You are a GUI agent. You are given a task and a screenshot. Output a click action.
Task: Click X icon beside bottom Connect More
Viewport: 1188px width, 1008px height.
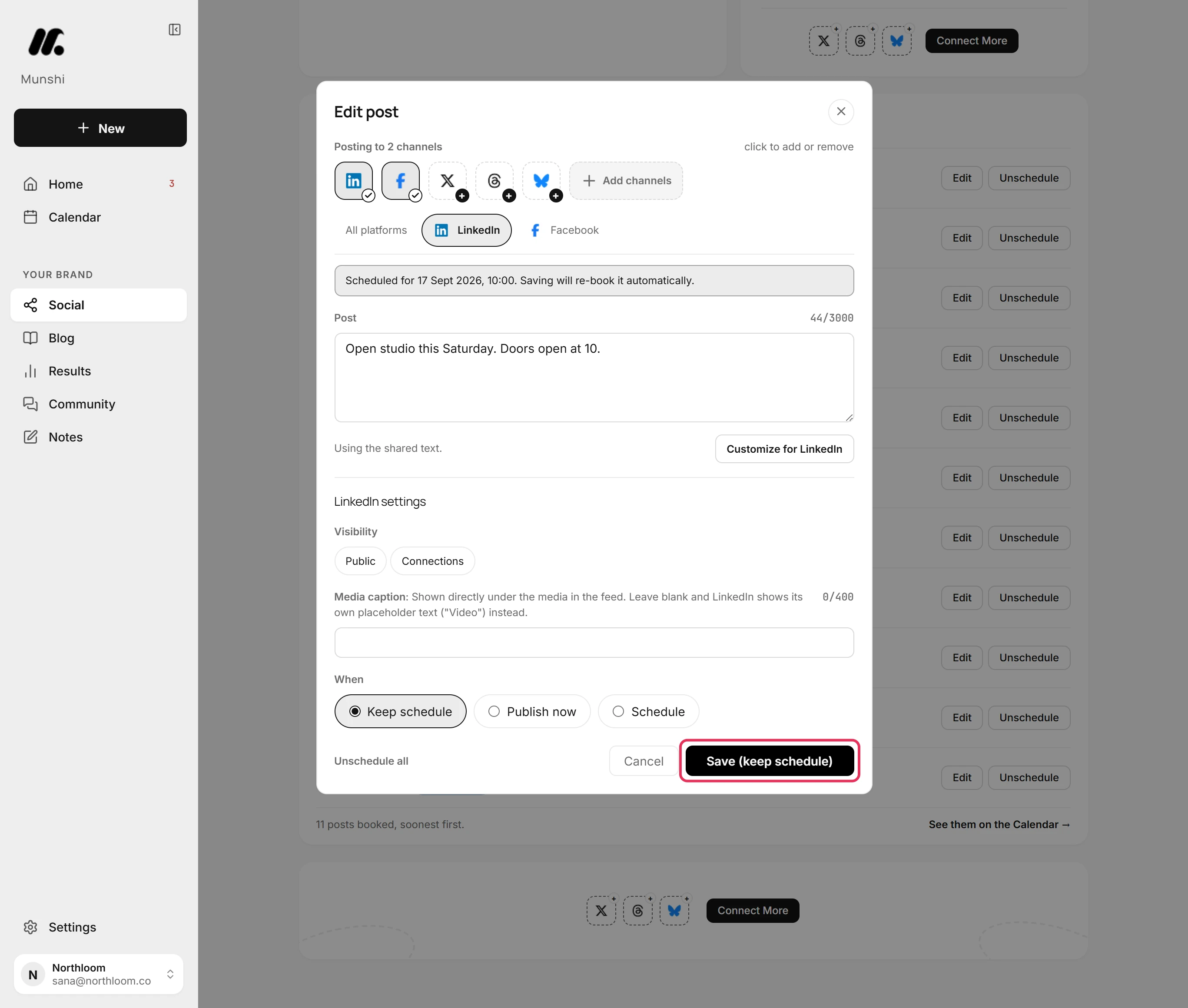(x=601, y=910)
